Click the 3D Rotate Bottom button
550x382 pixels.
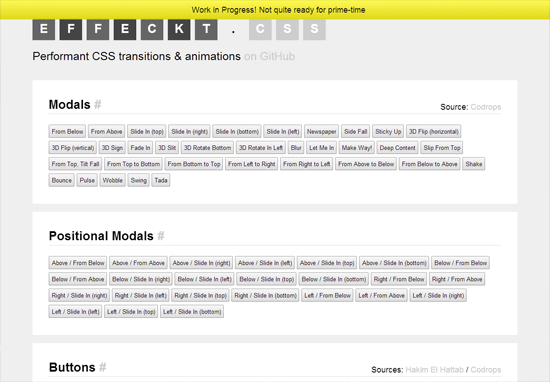pyautogui.click(x=207, y=148)
